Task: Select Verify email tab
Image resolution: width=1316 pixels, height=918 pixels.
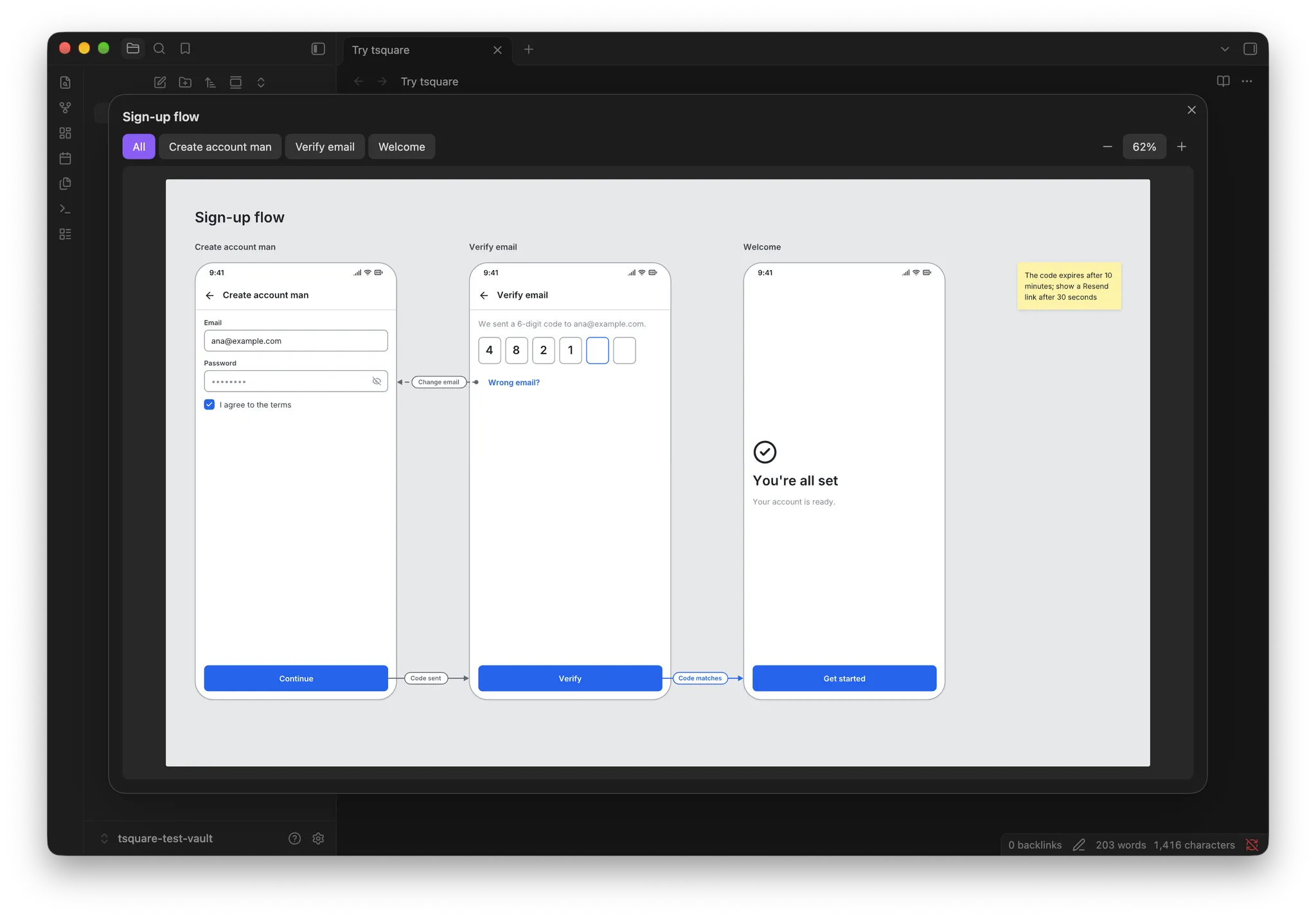Action: (x=325, y=147)
